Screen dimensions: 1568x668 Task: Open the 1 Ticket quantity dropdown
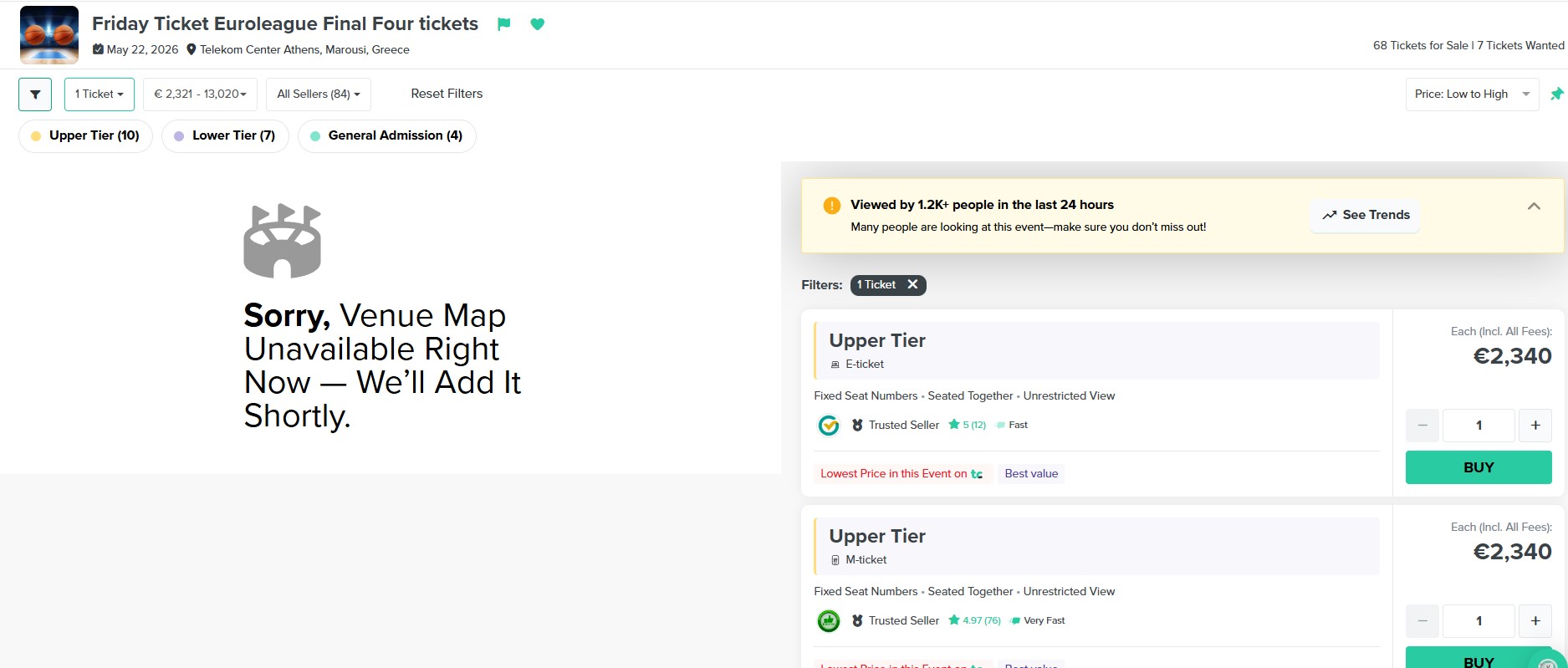[99, 94]
